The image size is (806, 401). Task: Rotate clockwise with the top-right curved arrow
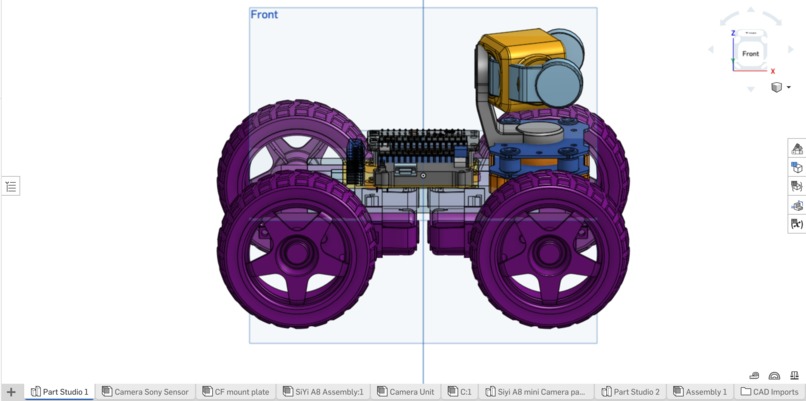[x=773, y=19]
